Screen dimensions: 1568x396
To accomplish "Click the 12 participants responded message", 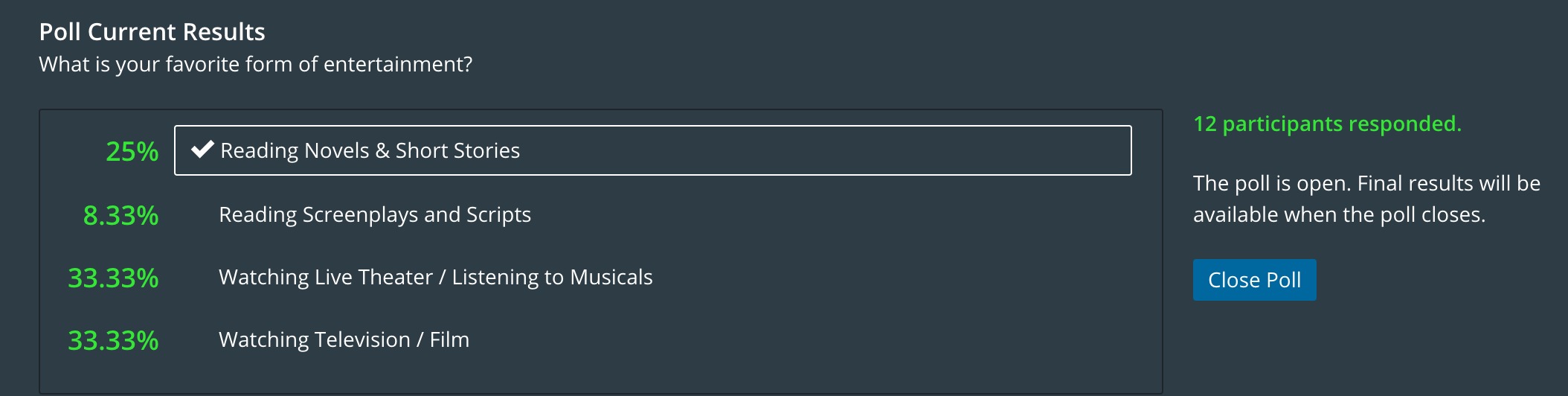I will point(1327,124).
